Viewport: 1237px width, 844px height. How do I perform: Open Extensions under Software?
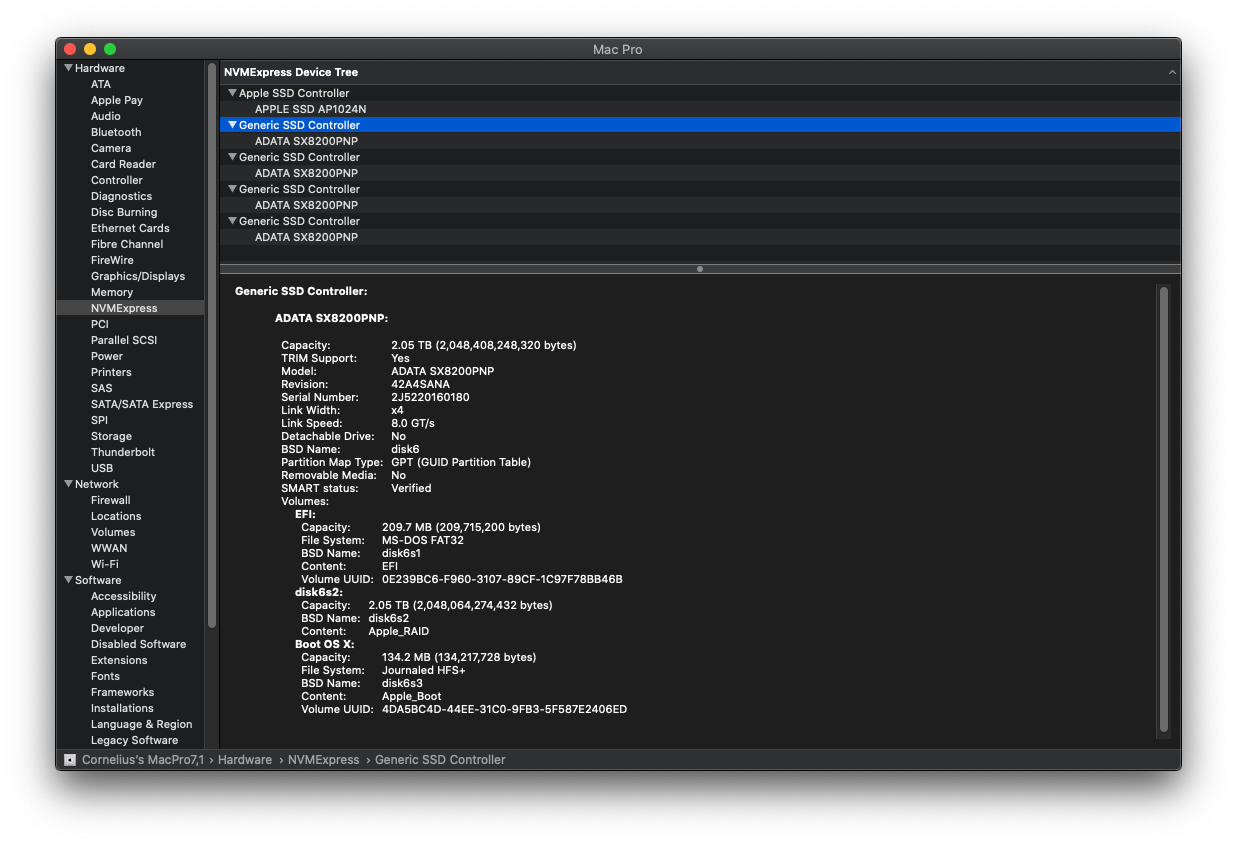pos(119,660)
